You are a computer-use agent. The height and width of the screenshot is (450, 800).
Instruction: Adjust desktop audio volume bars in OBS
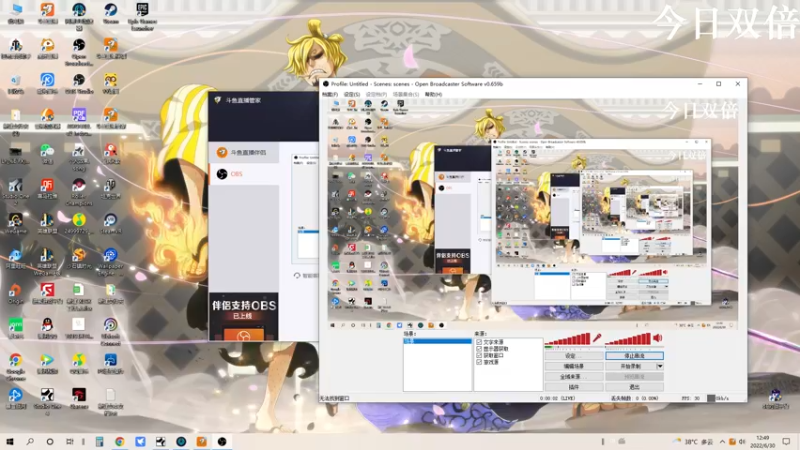pos(628,339)
